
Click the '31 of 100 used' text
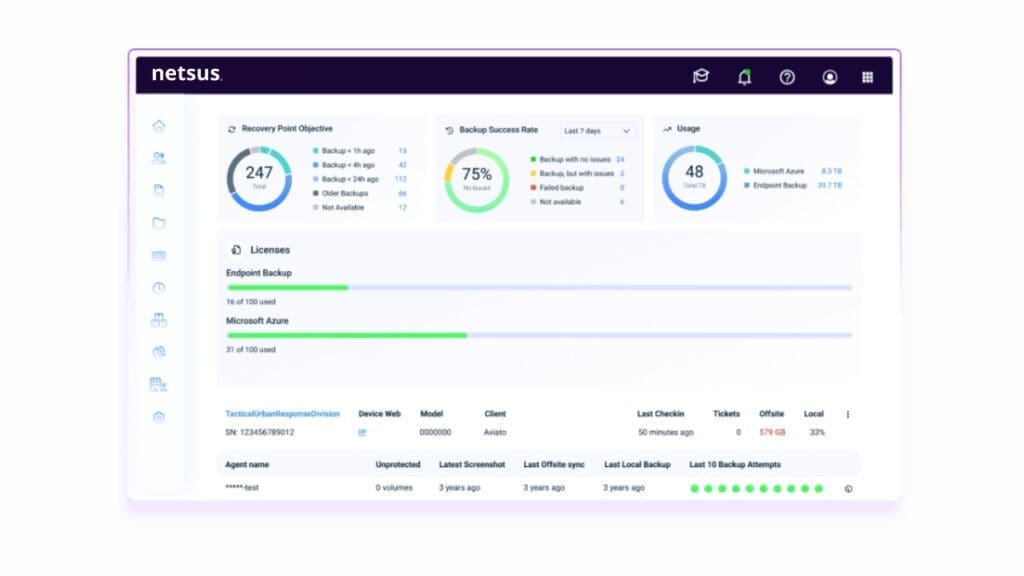click(x=251, y=349)
